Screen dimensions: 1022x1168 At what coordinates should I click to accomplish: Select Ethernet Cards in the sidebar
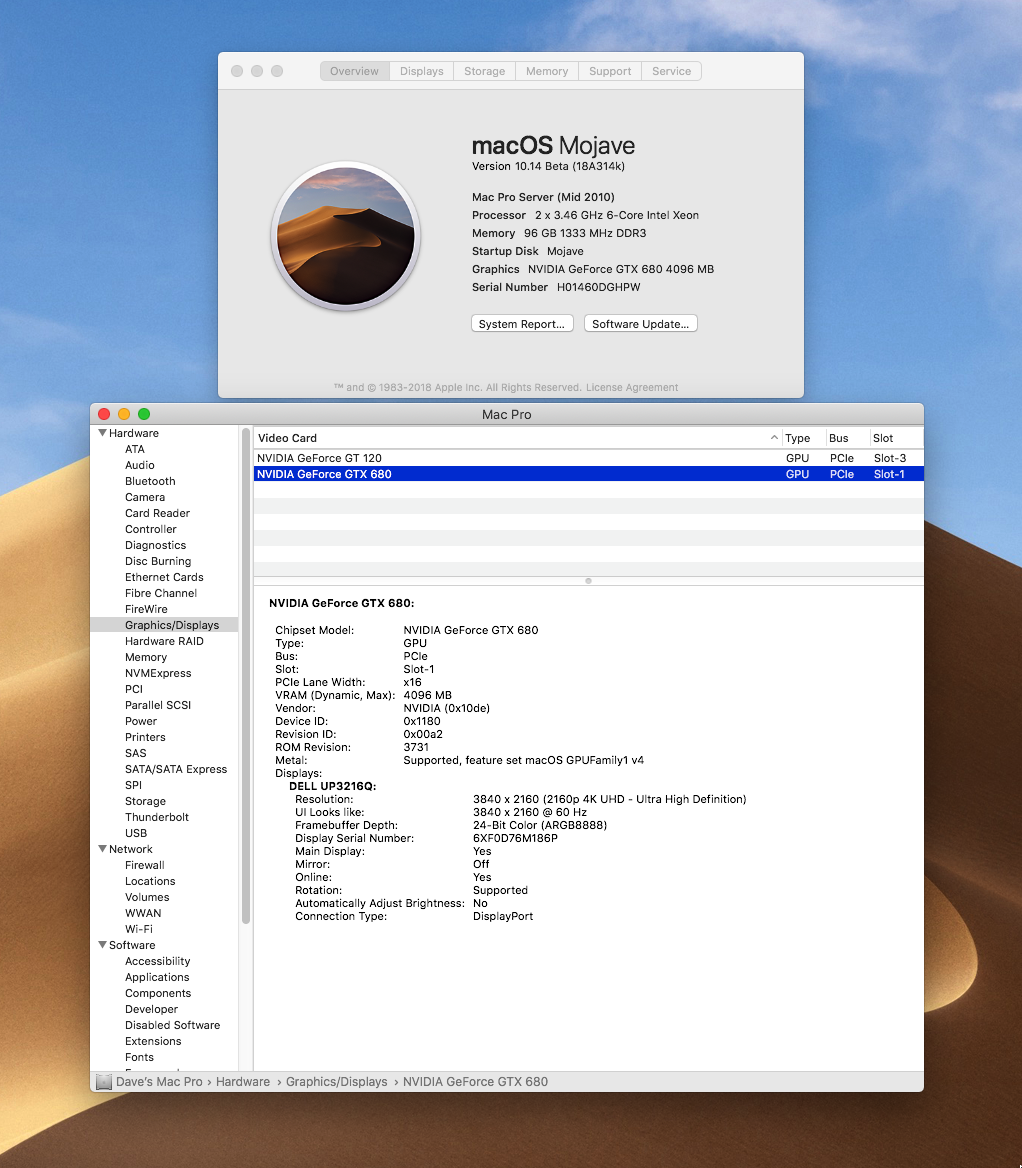(x=164, y=577)
